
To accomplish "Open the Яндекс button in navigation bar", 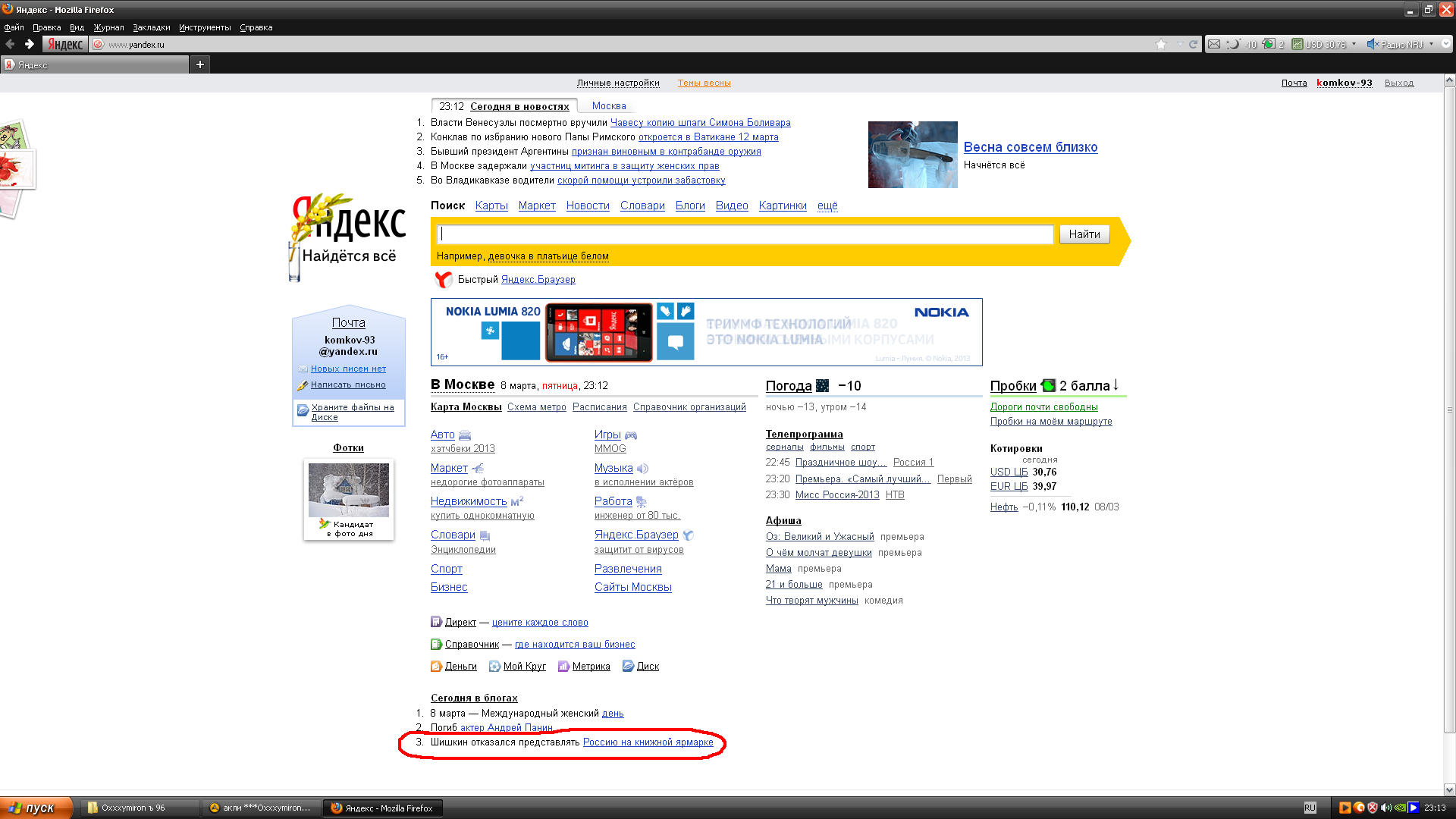I will tap(65, 44).
